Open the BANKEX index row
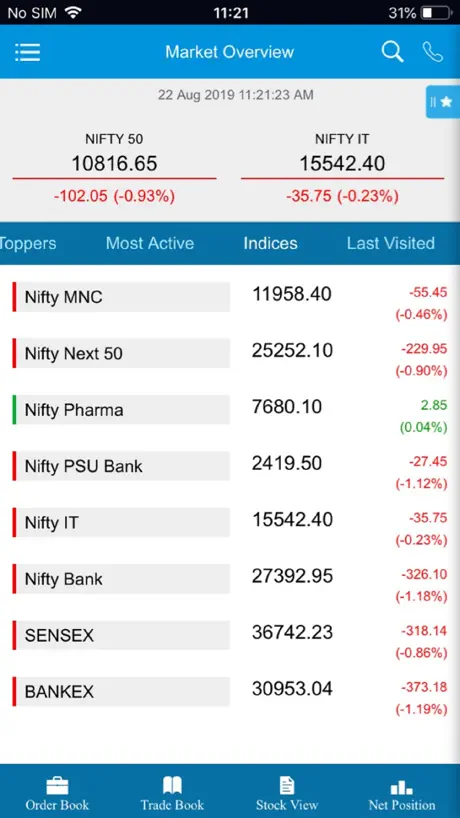 (230, 692)
